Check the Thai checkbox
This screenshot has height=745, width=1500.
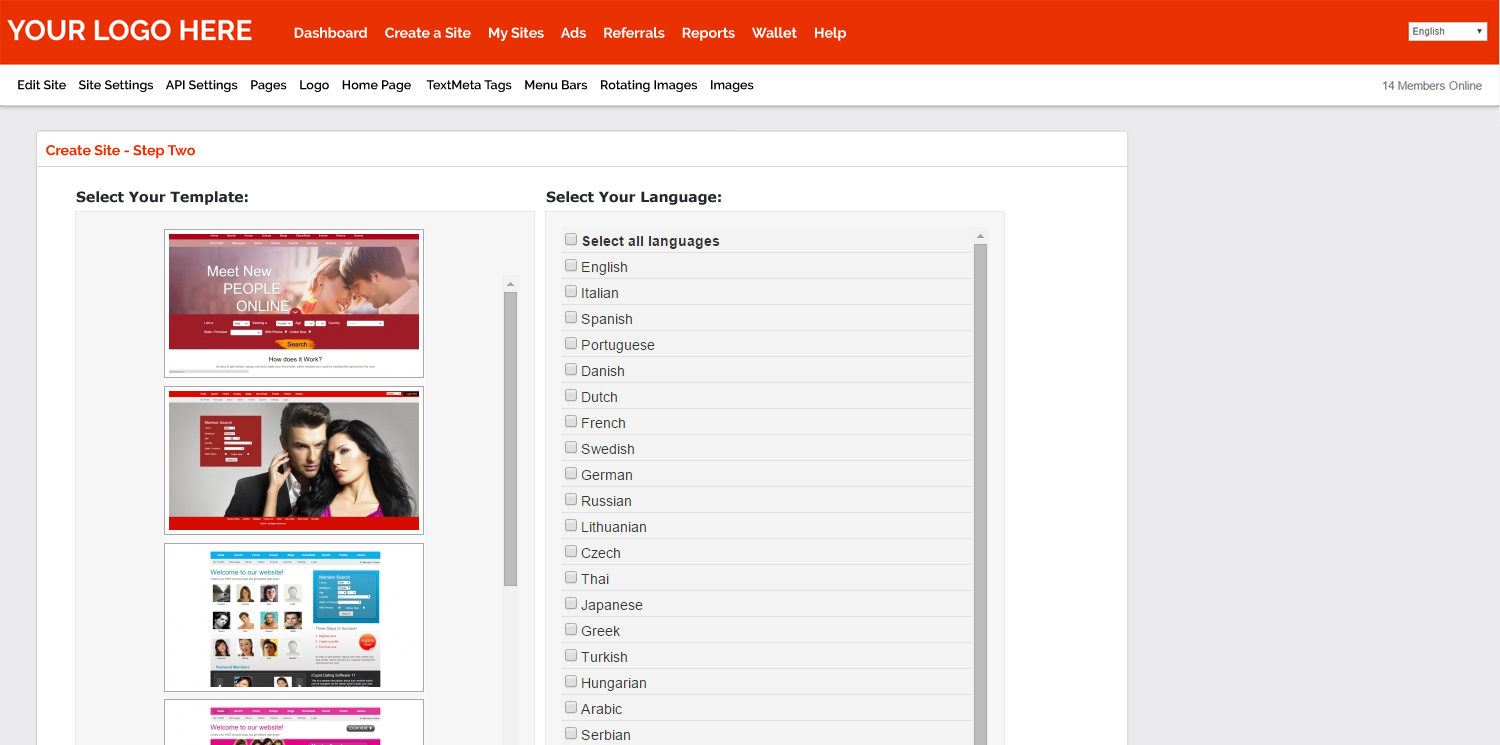click(571, 578)
